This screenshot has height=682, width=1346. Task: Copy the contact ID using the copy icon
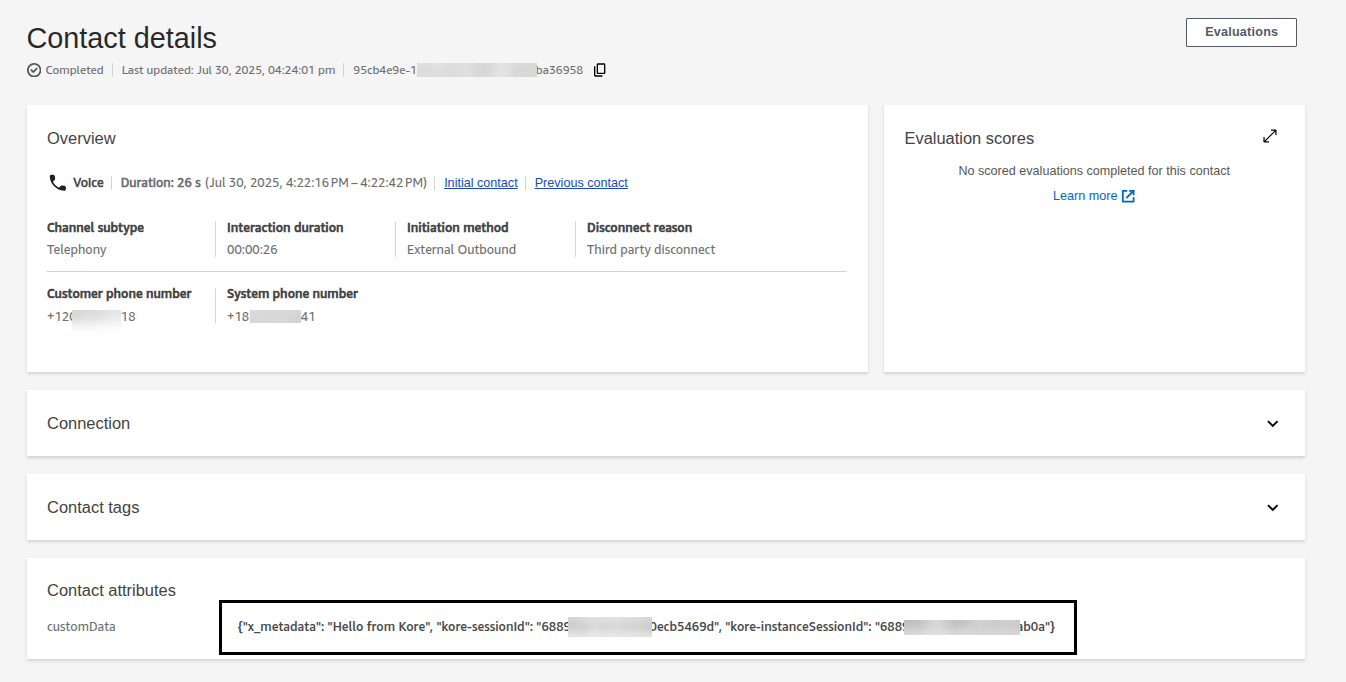pos(600,70)
